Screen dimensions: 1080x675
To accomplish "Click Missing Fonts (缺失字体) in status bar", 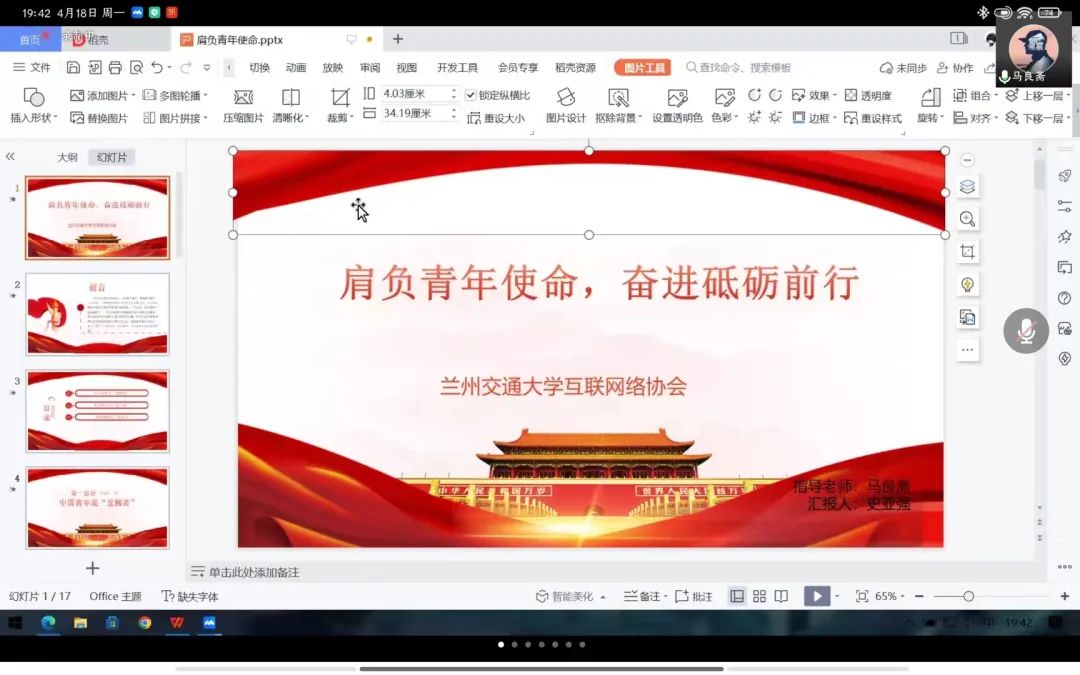I will (190, 596).
